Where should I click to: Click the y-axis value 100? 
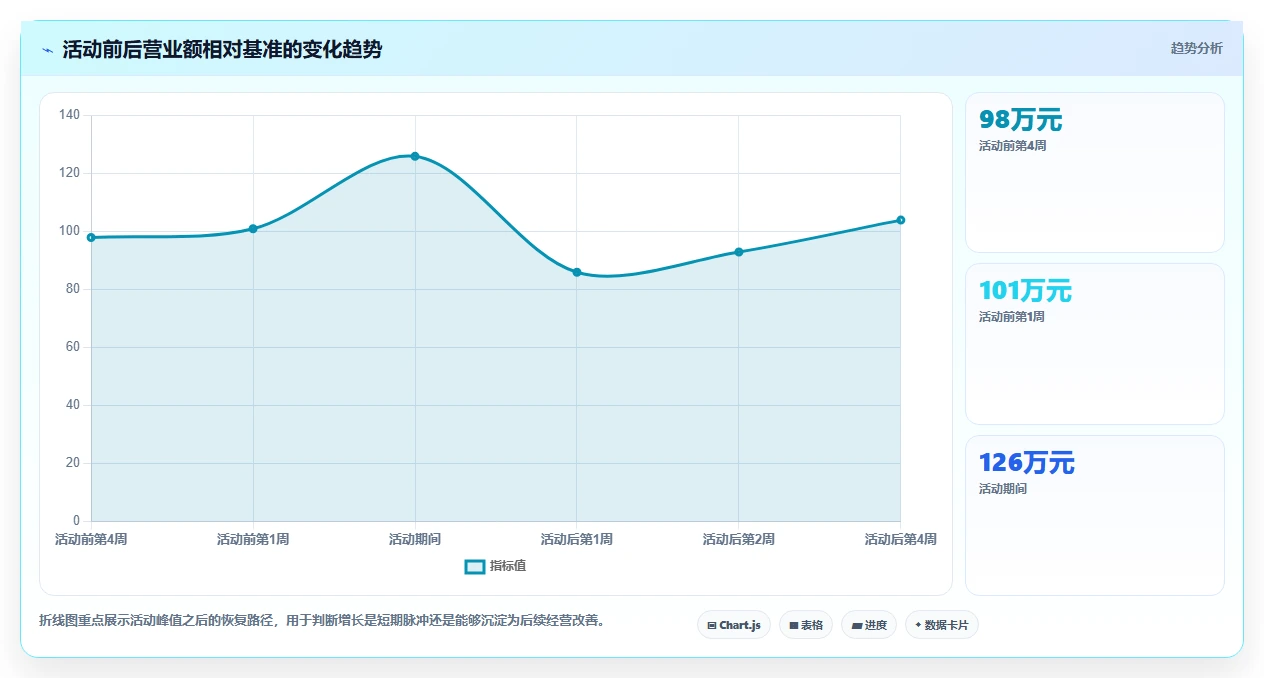[69, 231]
